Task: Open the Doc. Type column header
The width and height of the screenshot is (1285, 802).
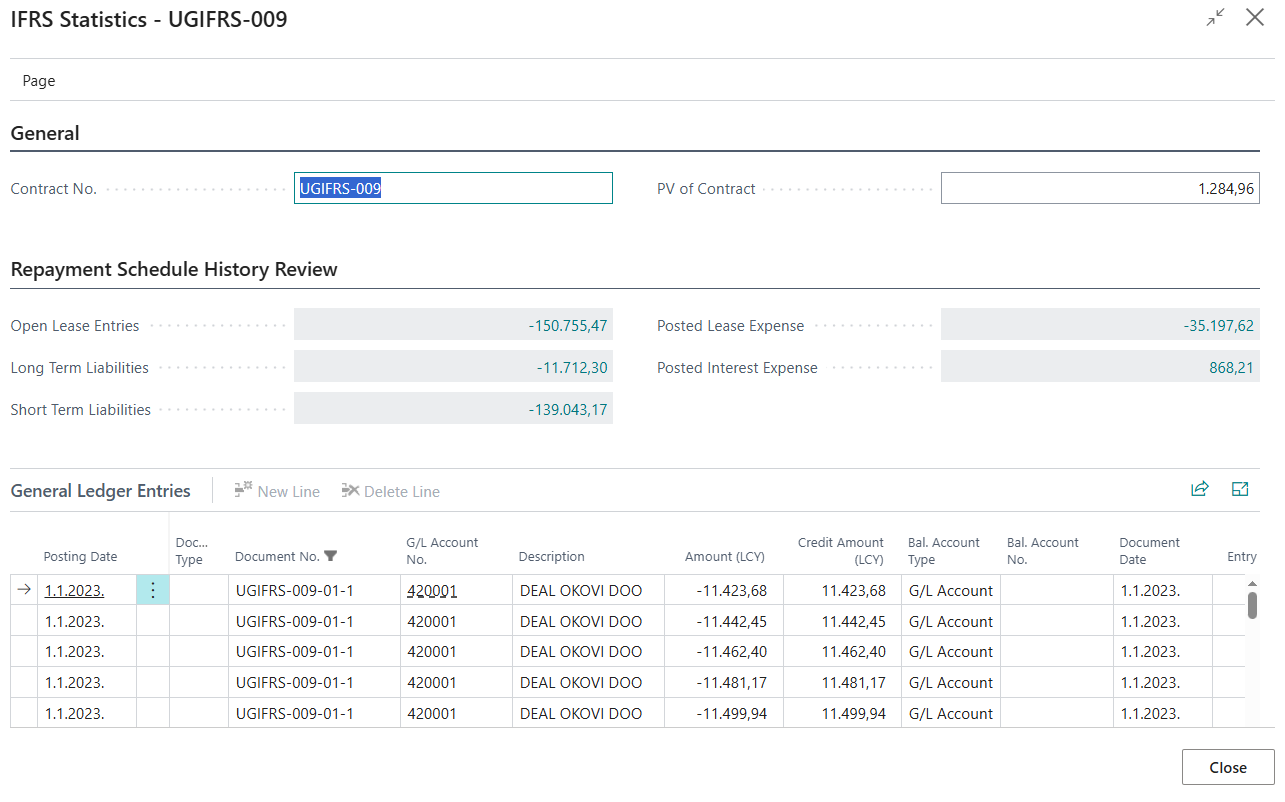Action: pos(192,550)
